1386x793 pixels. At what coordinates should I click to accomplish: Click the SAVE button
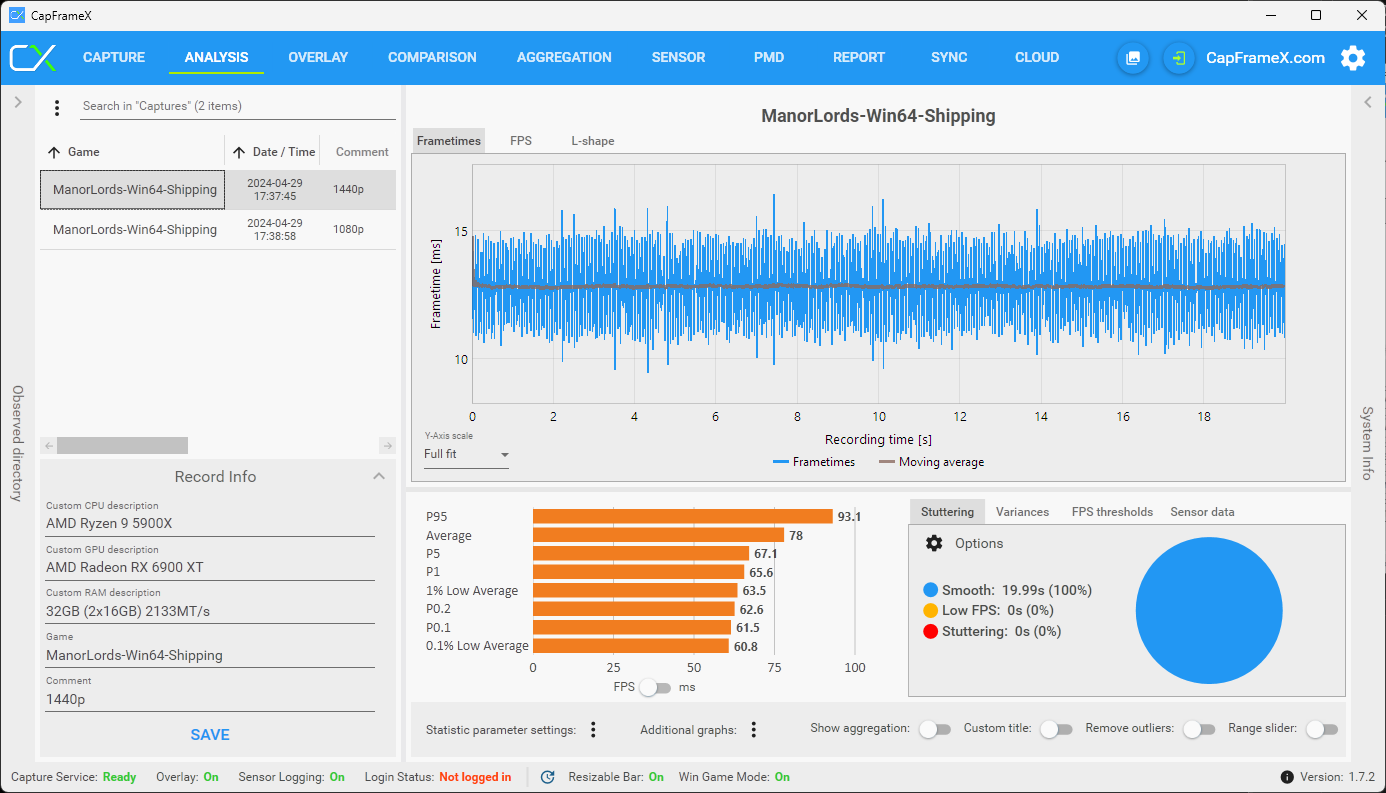coord(210,735)
